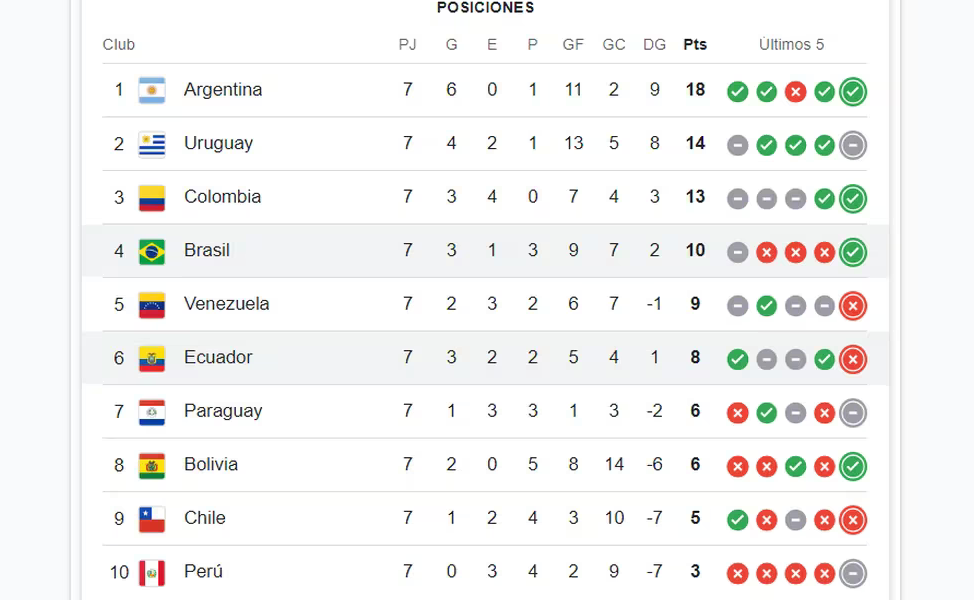Click the Paraguay flag icon
This screenshot has width=974, height=600.
(x=152, y=412)
